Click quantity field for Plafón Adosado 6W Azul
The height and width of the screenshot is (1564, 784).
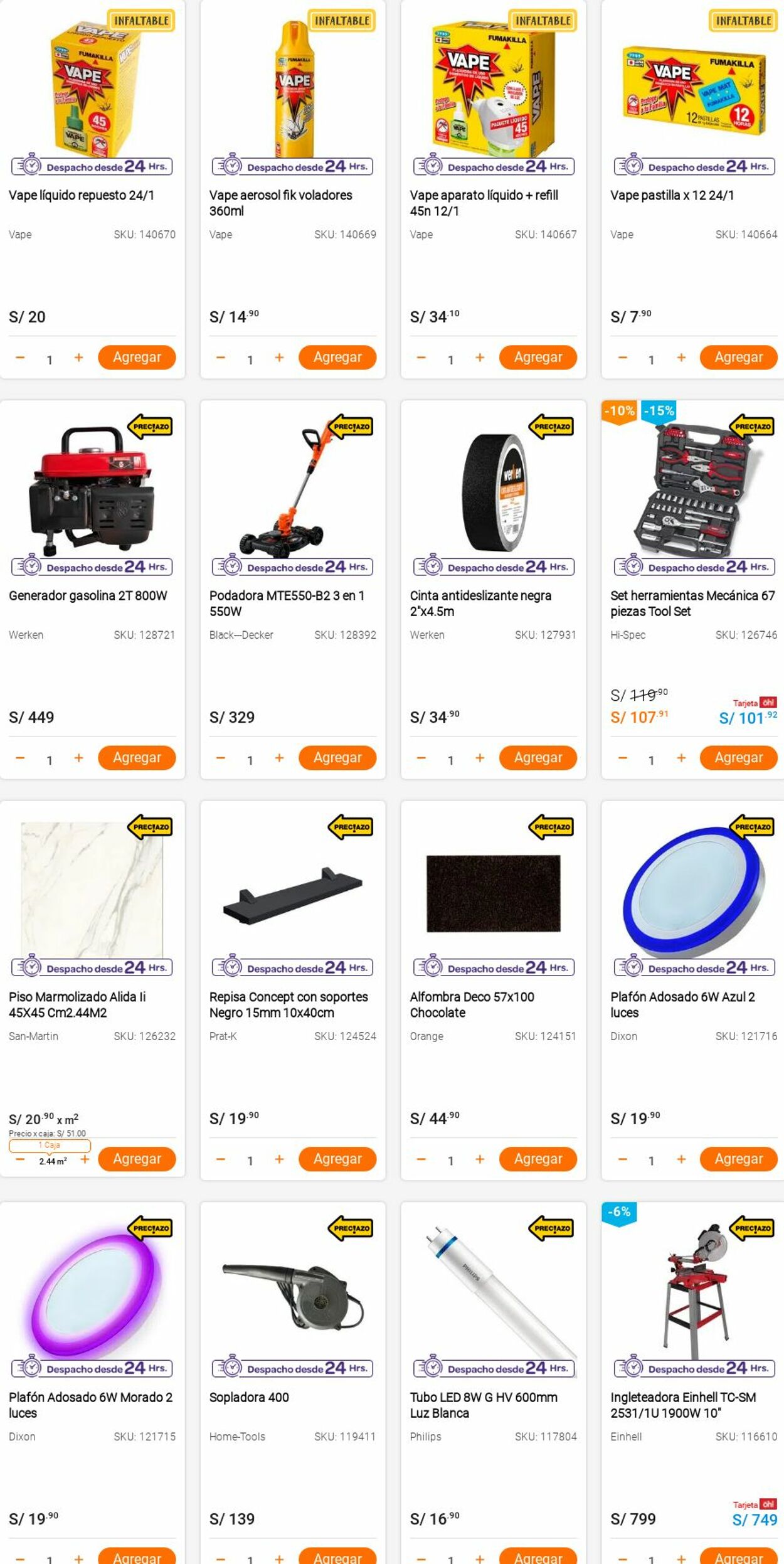tap(651, 1161)
